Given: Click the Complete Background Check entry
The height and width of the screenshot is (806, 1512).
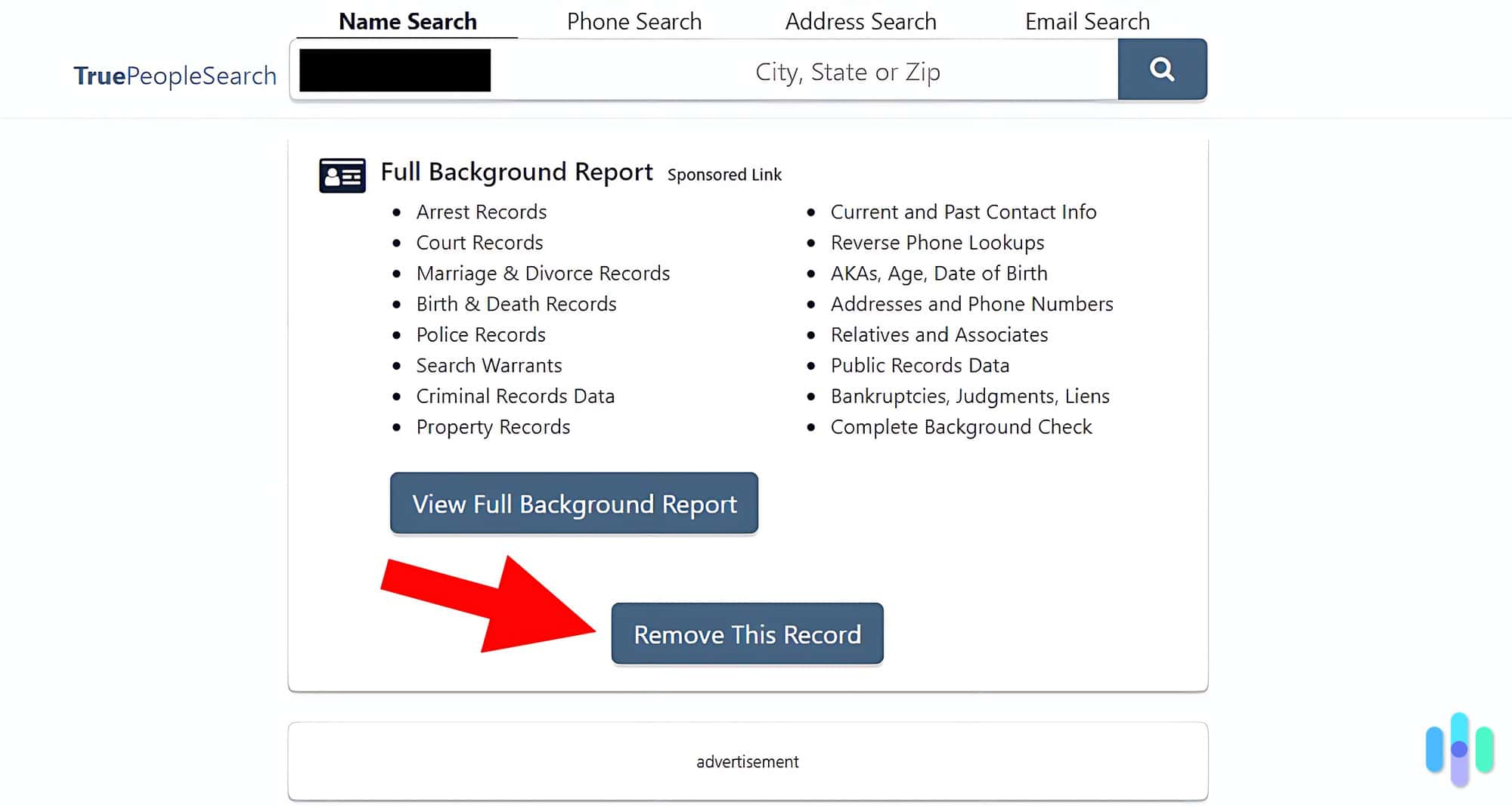Looking at the screenshot, I should coord(961,426).
